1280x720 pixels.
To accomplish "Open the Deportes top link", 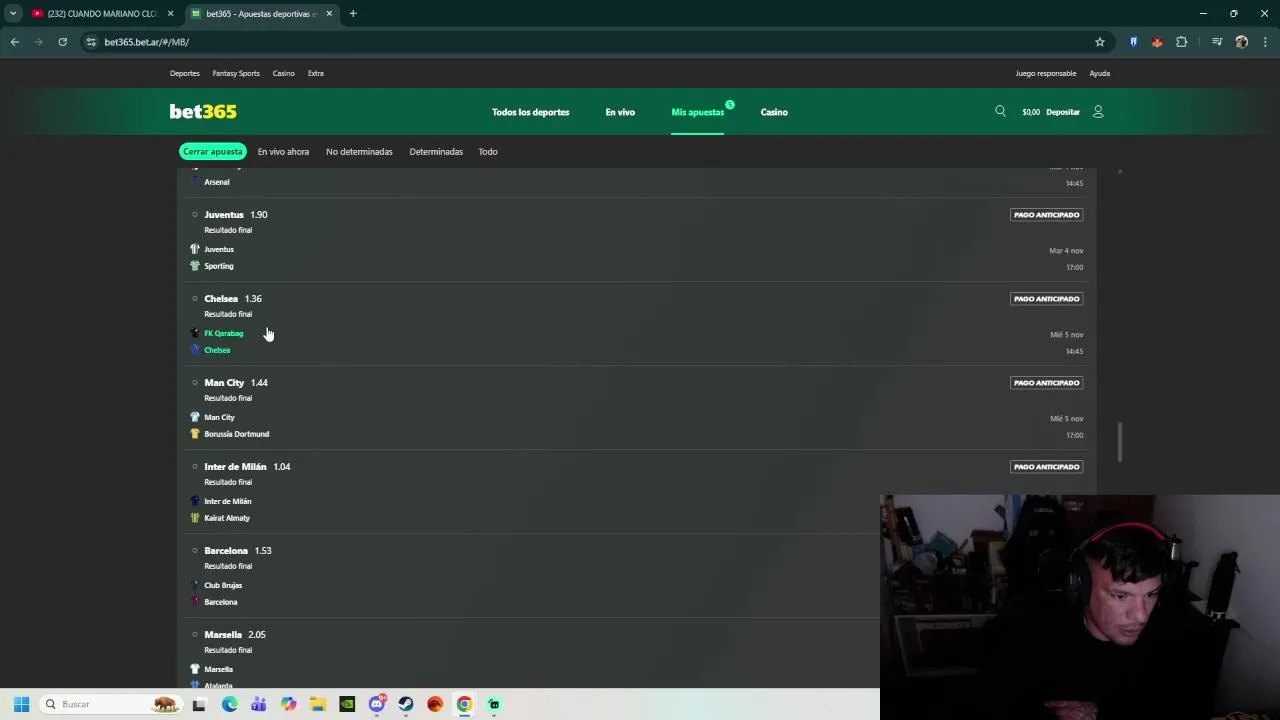I will pos(184,73).
